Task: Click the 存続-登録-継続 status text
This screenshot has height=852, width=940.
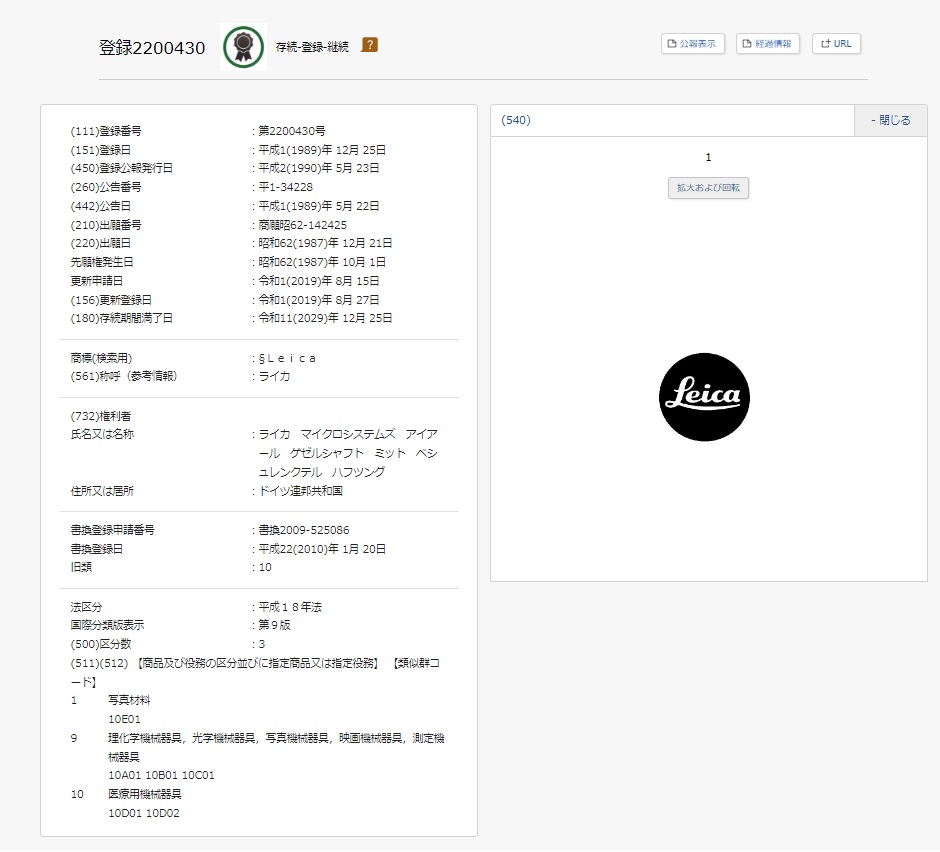Action: point(312,47)
